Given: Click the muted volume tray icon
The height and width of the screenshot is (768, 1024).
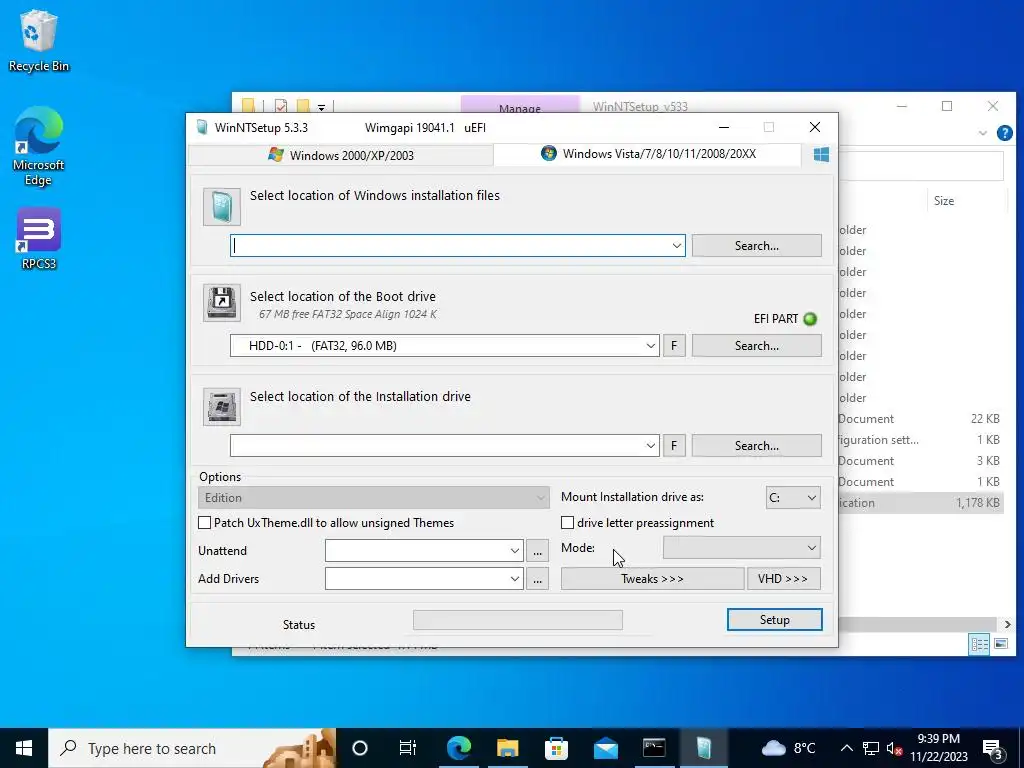Looking at the screenshot, I should tap(894, 748).
